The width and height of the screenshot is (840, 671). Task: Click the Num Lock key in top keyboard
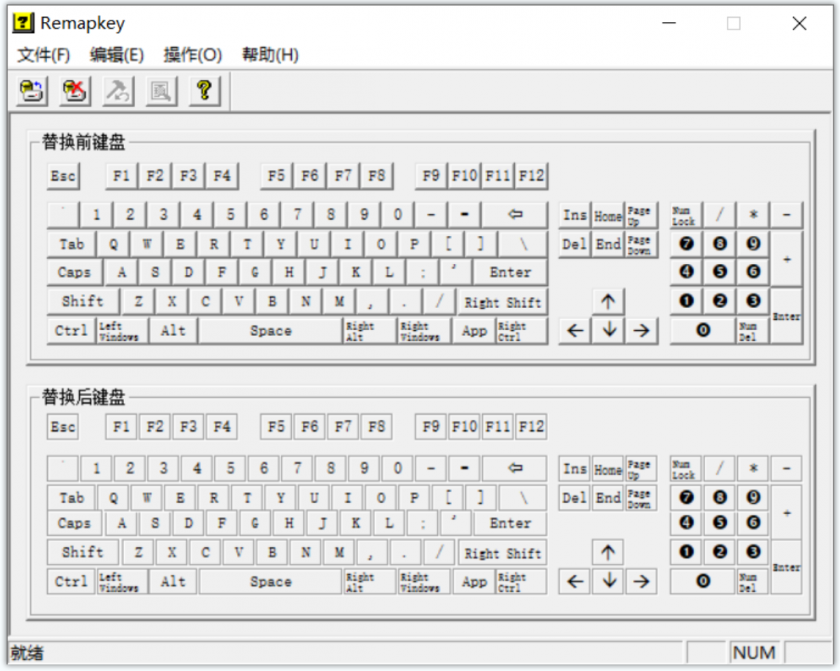684,215
